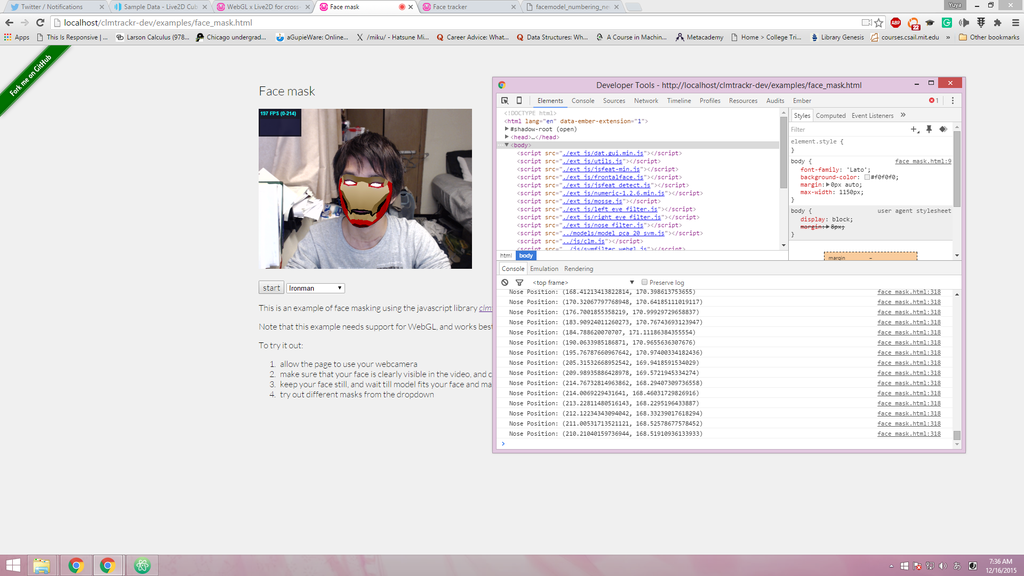
Task: Open the Emulation drawer tab
Action: (544, 268)
